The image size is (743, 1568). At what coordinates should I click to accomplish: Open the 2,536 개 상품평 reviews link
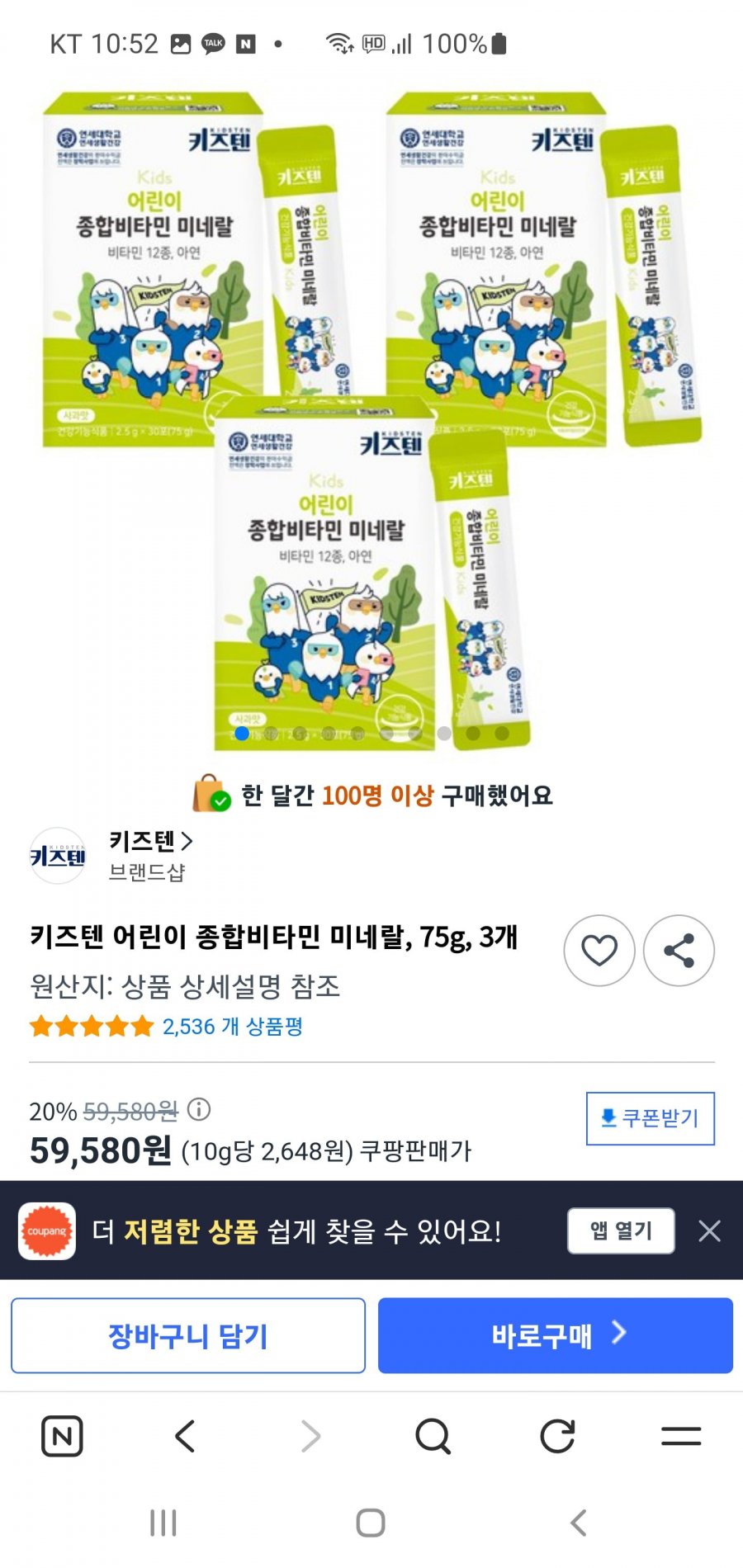(233, 1027)
